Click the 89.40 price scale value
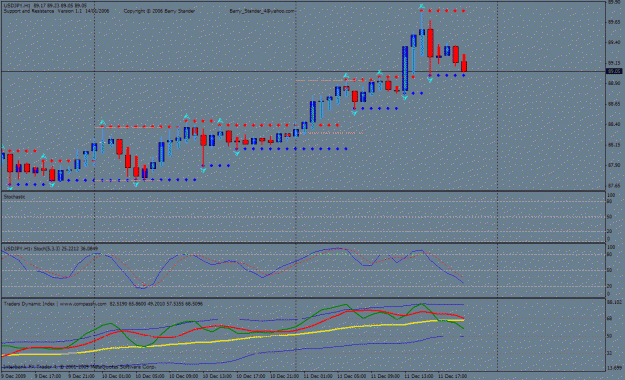This screenshot has height=380, width=625. (613, 42)
